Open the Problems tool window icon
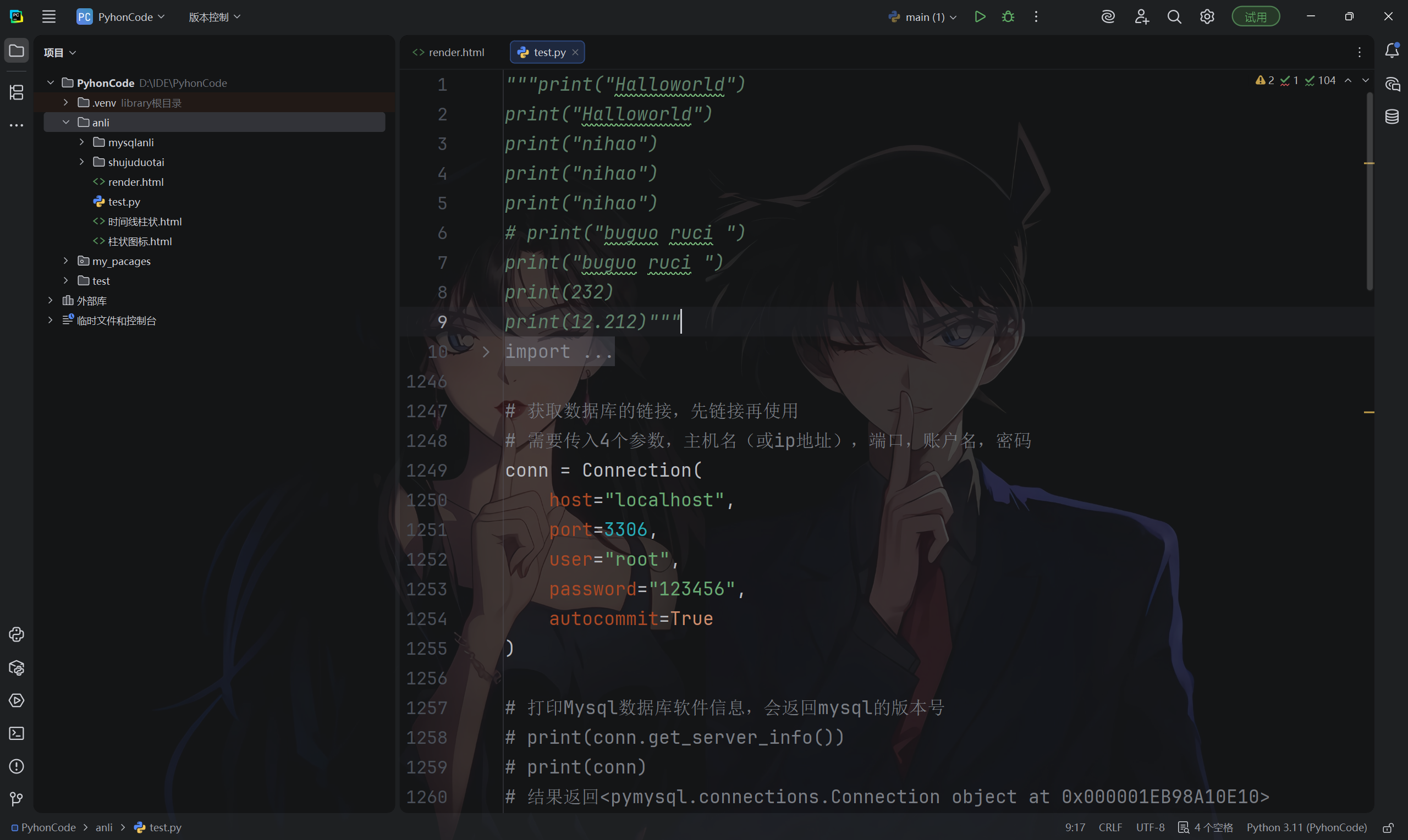 (16, 766)
